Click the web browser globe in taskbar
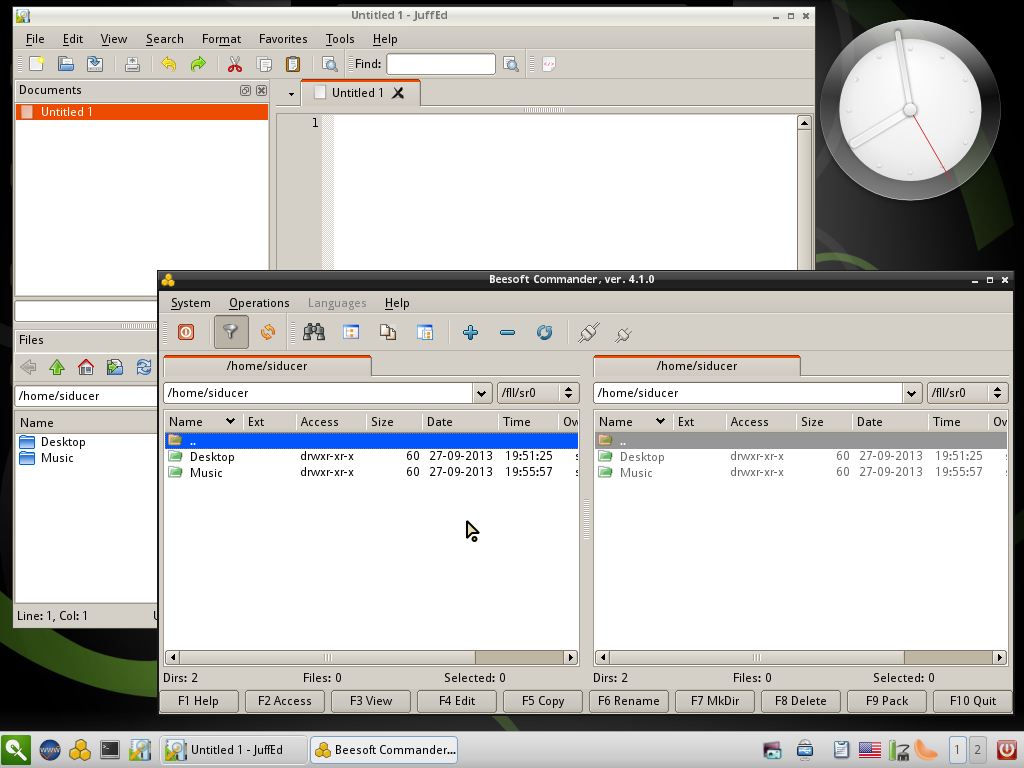1024x768 pixels. (50, 750)
